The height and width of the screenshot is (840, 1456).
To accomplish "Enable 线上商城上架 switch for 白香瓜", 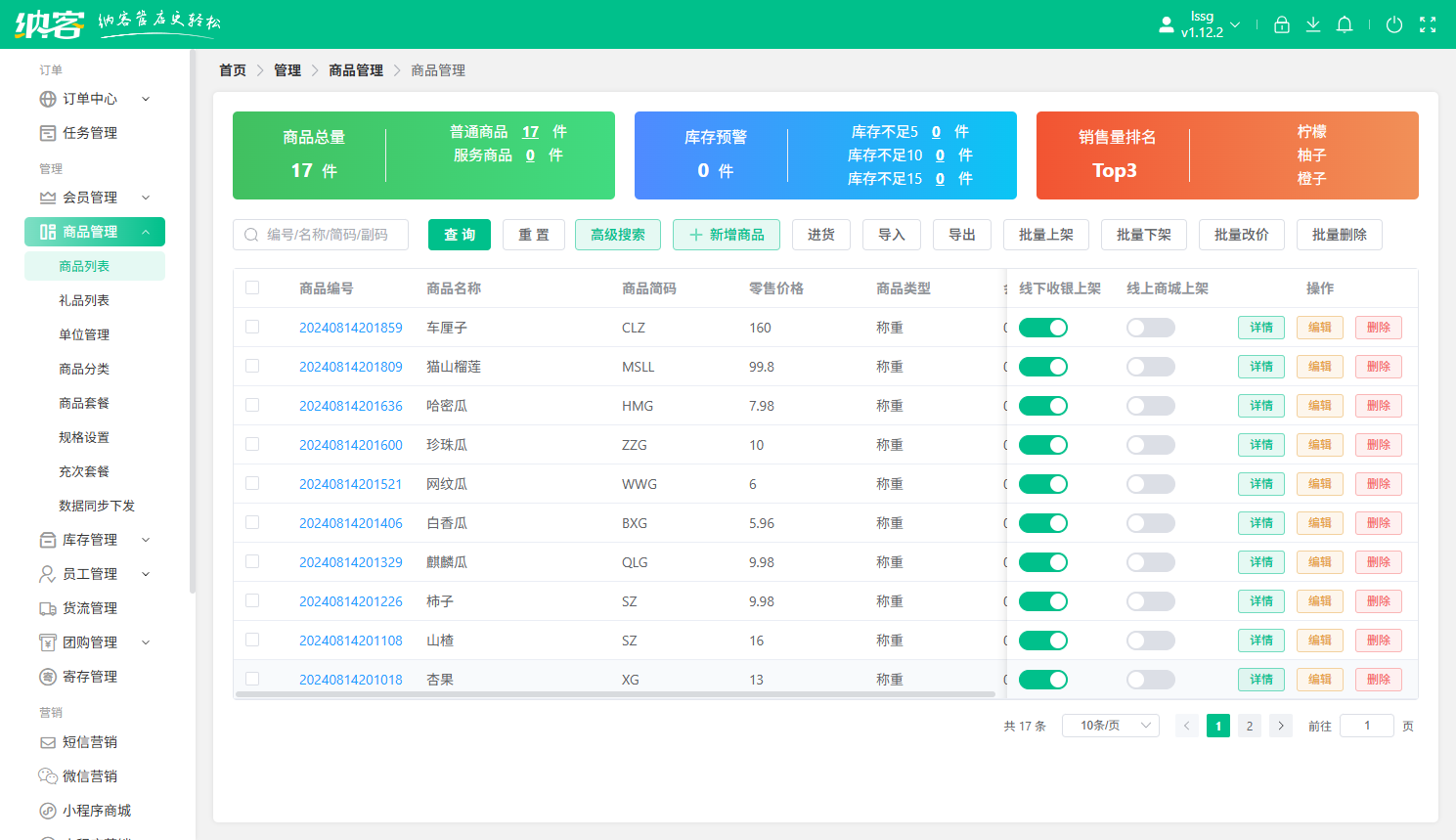I will coord(1151,523).
